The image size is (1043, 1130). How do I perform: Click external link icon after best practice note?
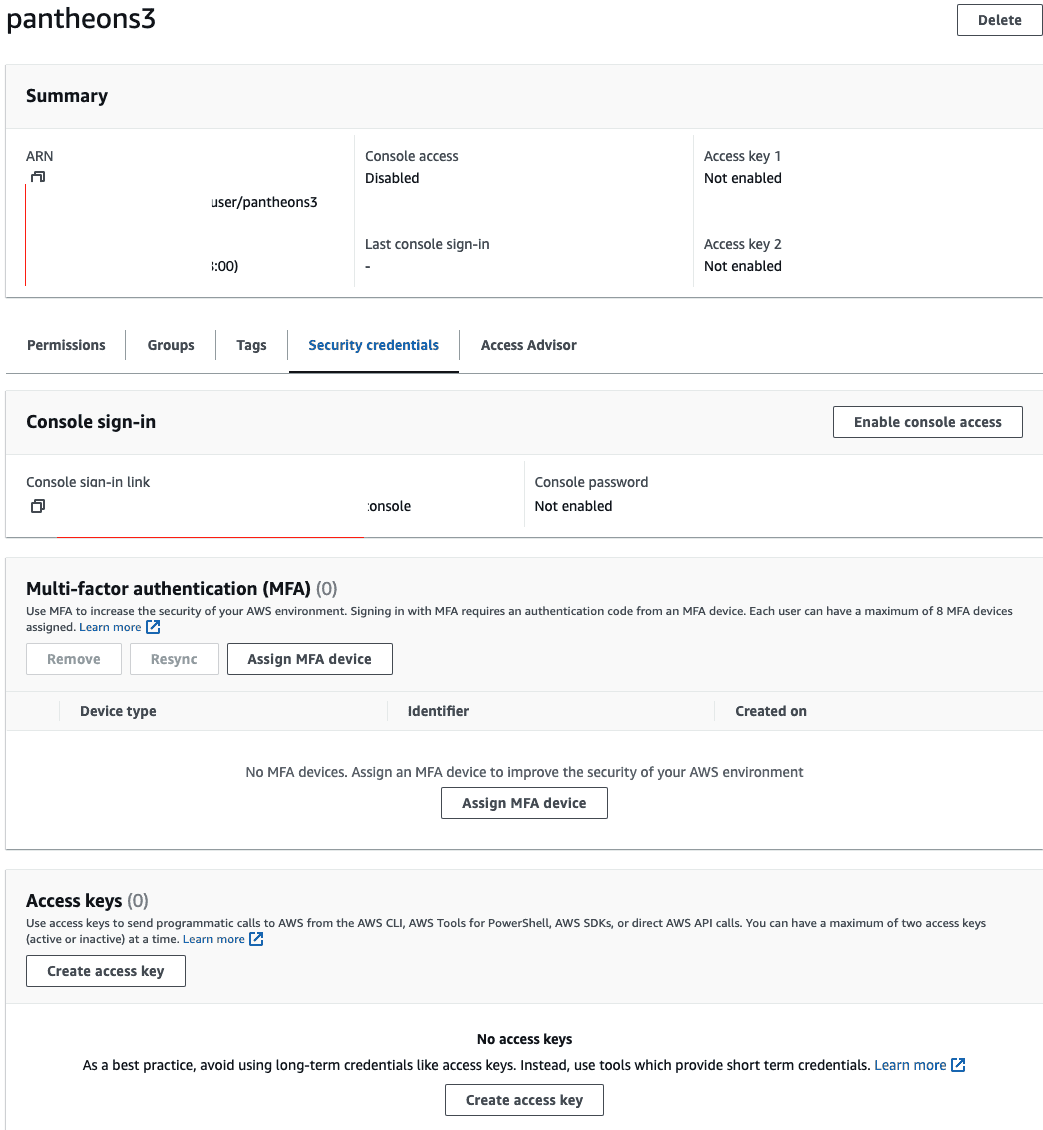[958, 1065]
